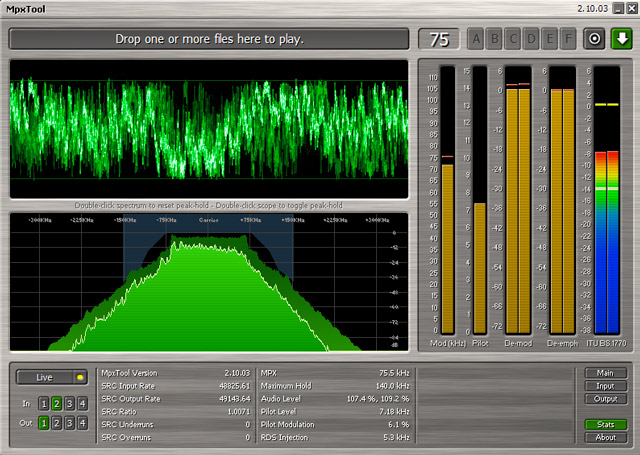
Task: Click the MPX 75.5 kHz value
Action: click(x=394, y=373)
